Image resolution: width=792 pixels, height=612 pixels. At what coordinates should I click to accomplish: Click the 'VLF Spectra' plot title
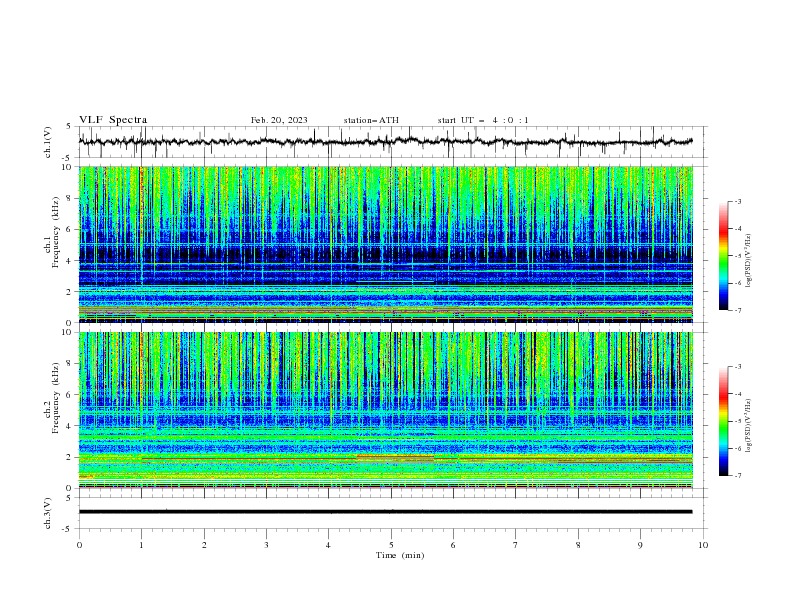[113, 120]
